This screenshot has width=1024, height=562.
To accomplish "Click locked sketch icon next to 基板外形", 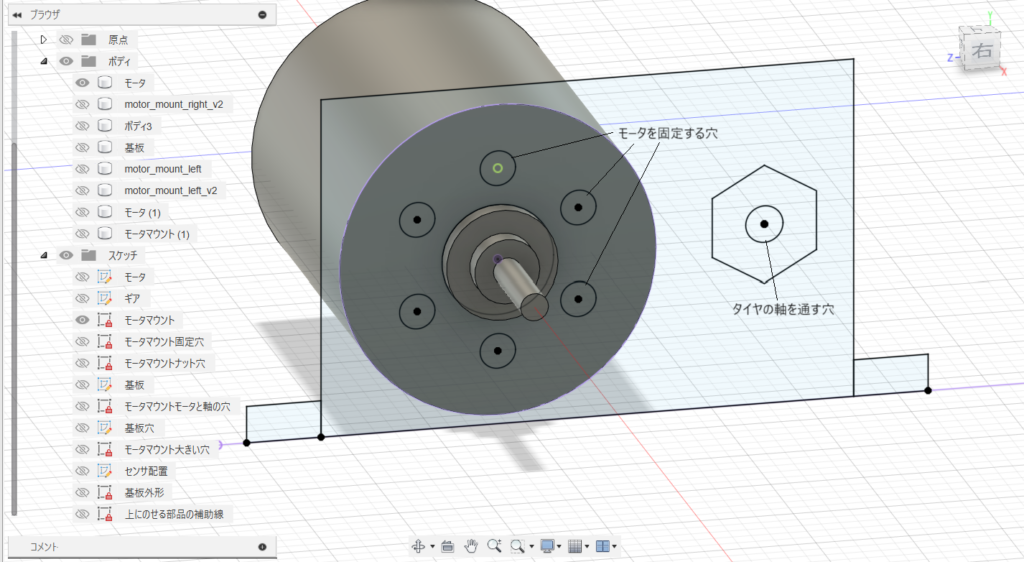I will (104, 492).
